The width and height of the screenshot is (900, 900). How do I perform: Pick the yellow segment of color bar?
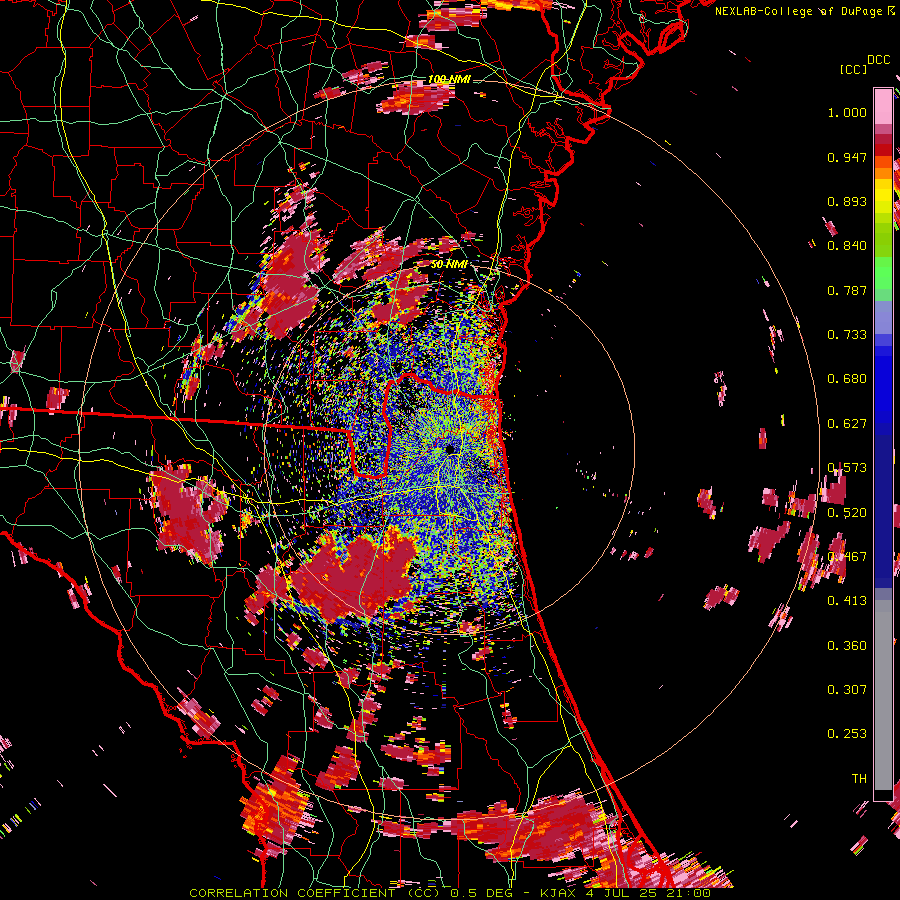[883, 196]
